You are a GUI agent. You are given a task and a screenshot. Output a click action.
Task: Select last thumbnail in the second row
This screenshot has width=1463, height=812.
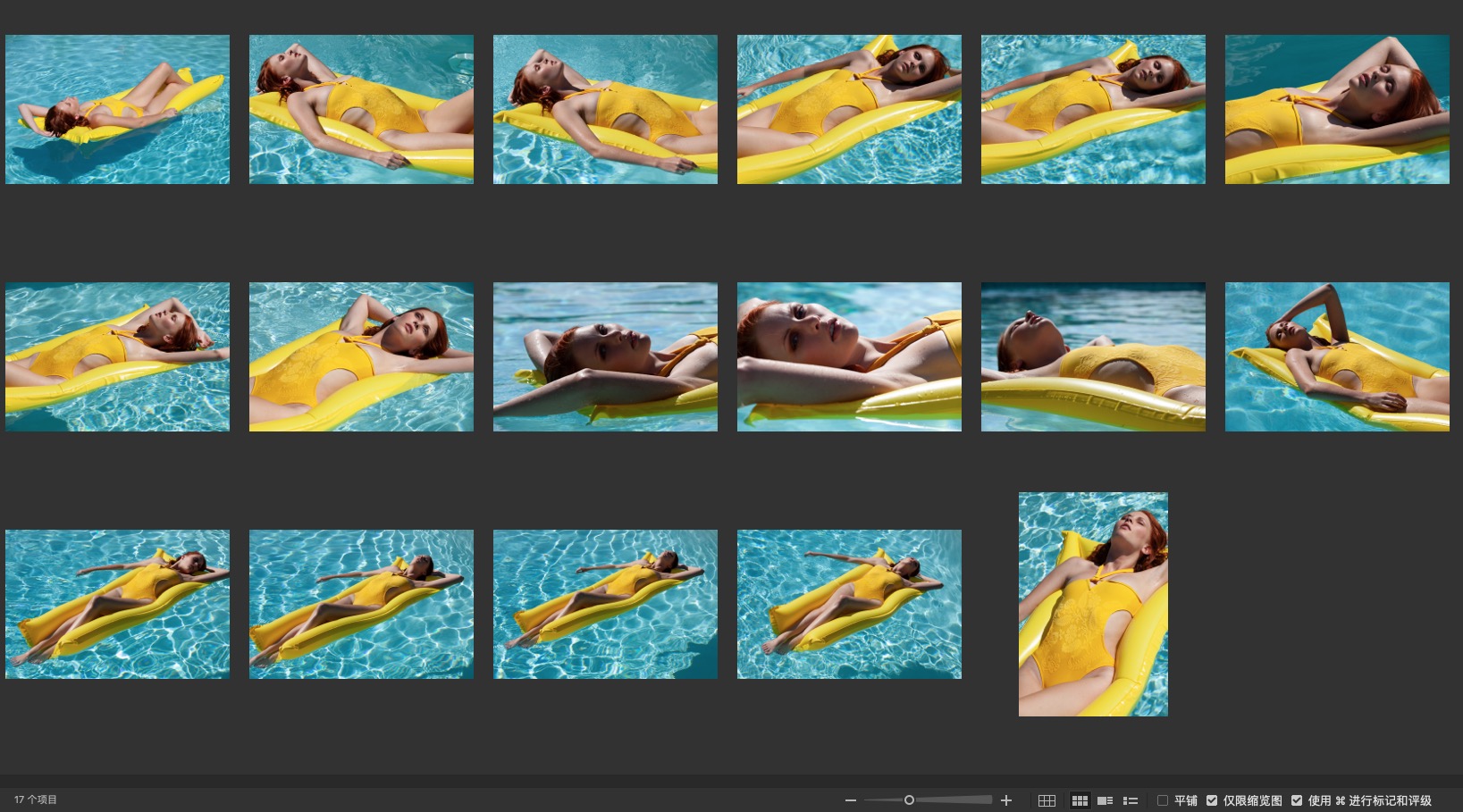(x=1337, y=356)
